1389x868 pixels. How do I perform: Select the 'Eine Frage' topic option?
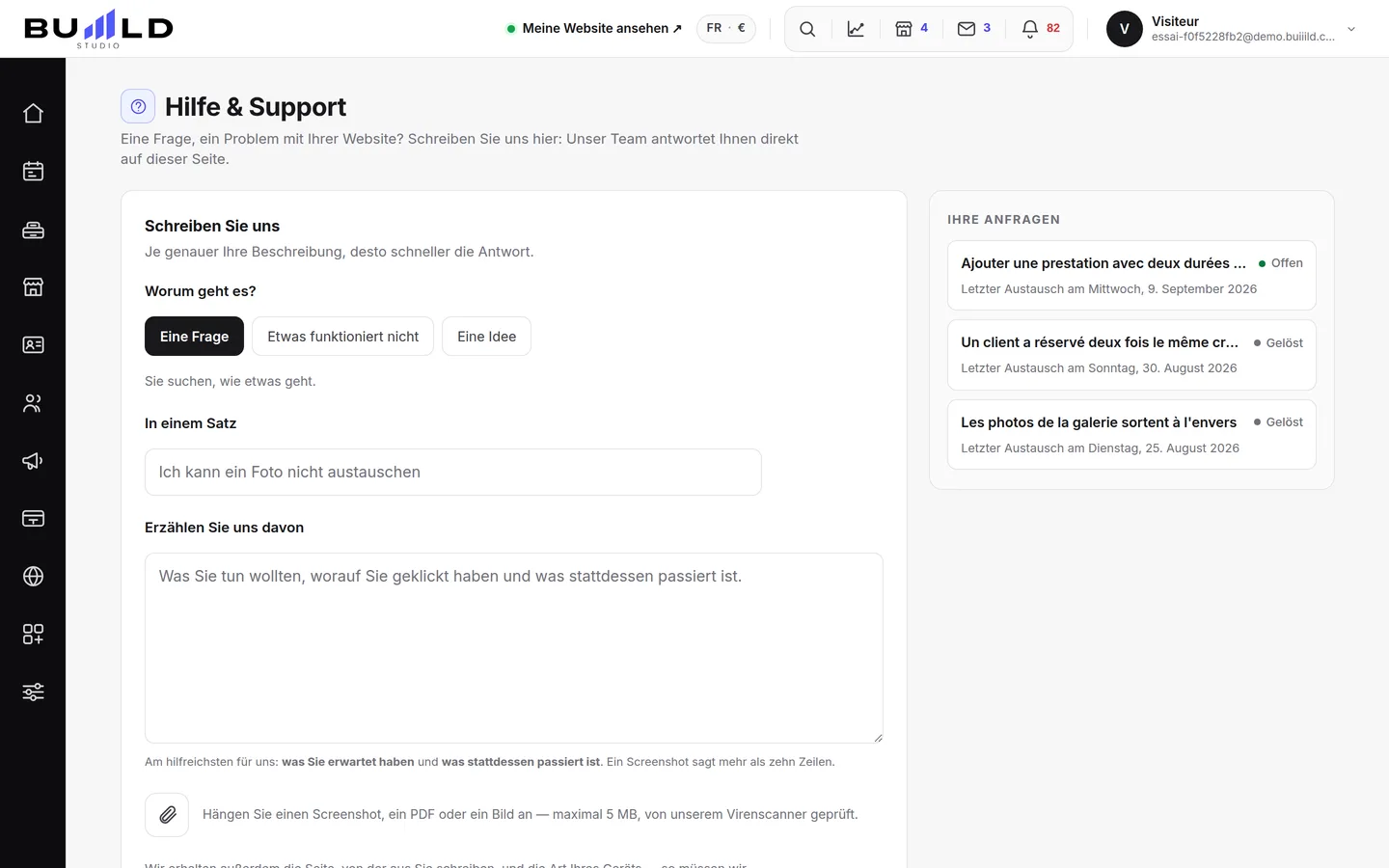click(x=194, y=337)
